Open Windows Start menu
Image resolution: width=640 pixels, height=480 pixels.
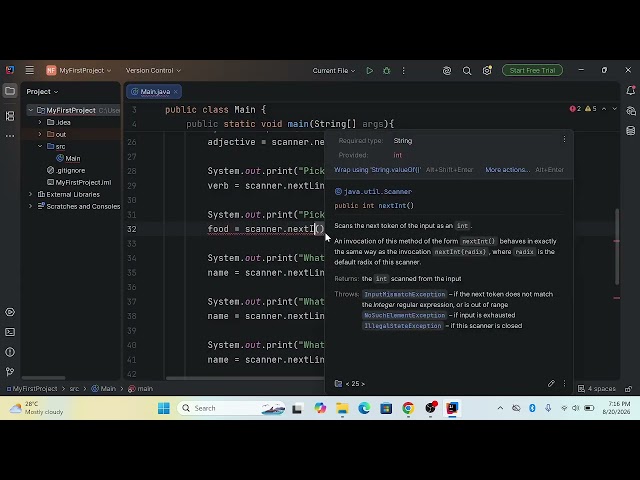click(x=164, y=408)
